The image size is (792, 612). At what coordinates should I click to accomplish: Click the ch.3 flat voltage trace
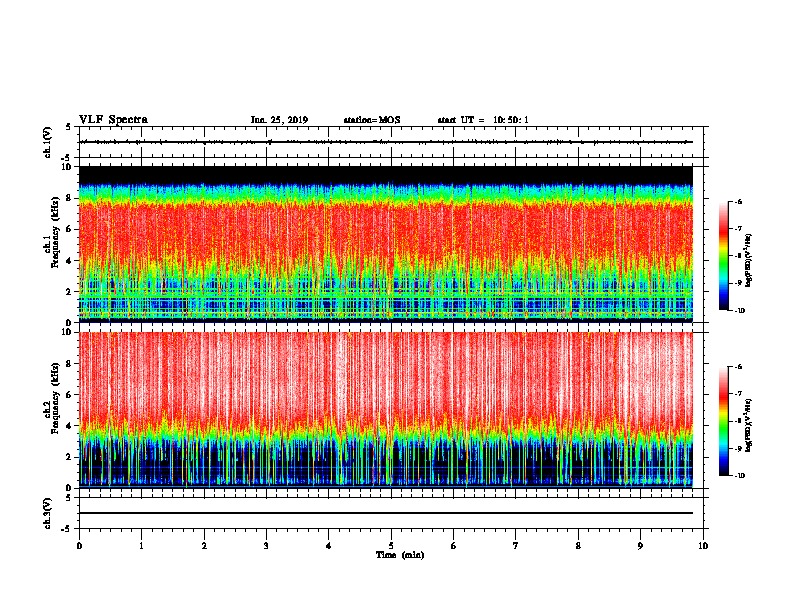386,513
